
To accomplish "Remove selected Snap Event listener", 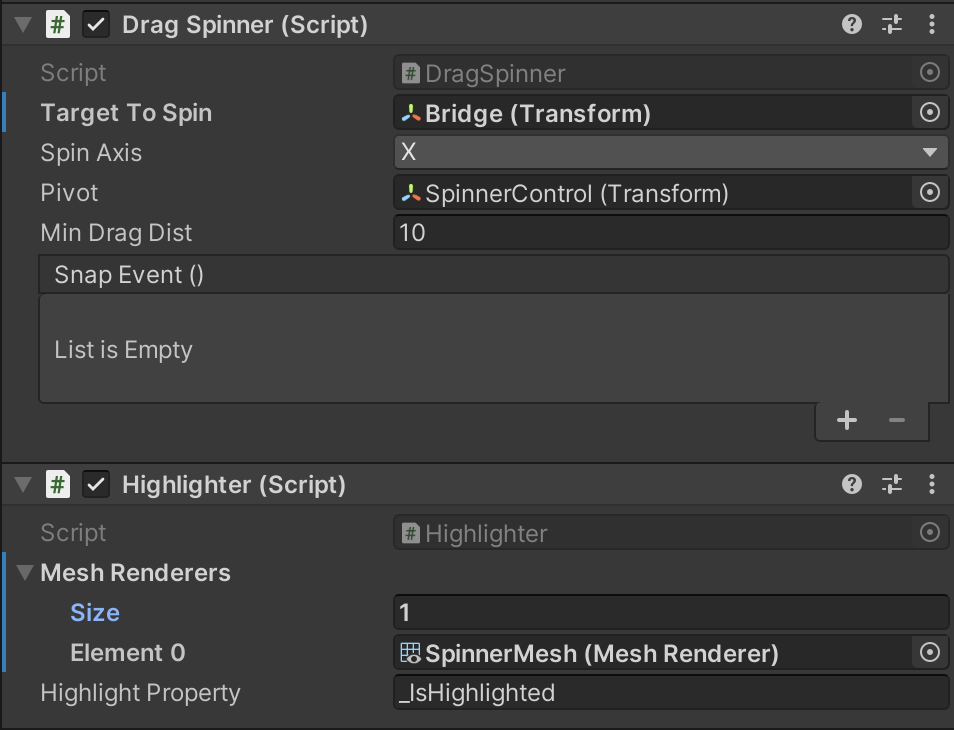I will coord(897,420).
